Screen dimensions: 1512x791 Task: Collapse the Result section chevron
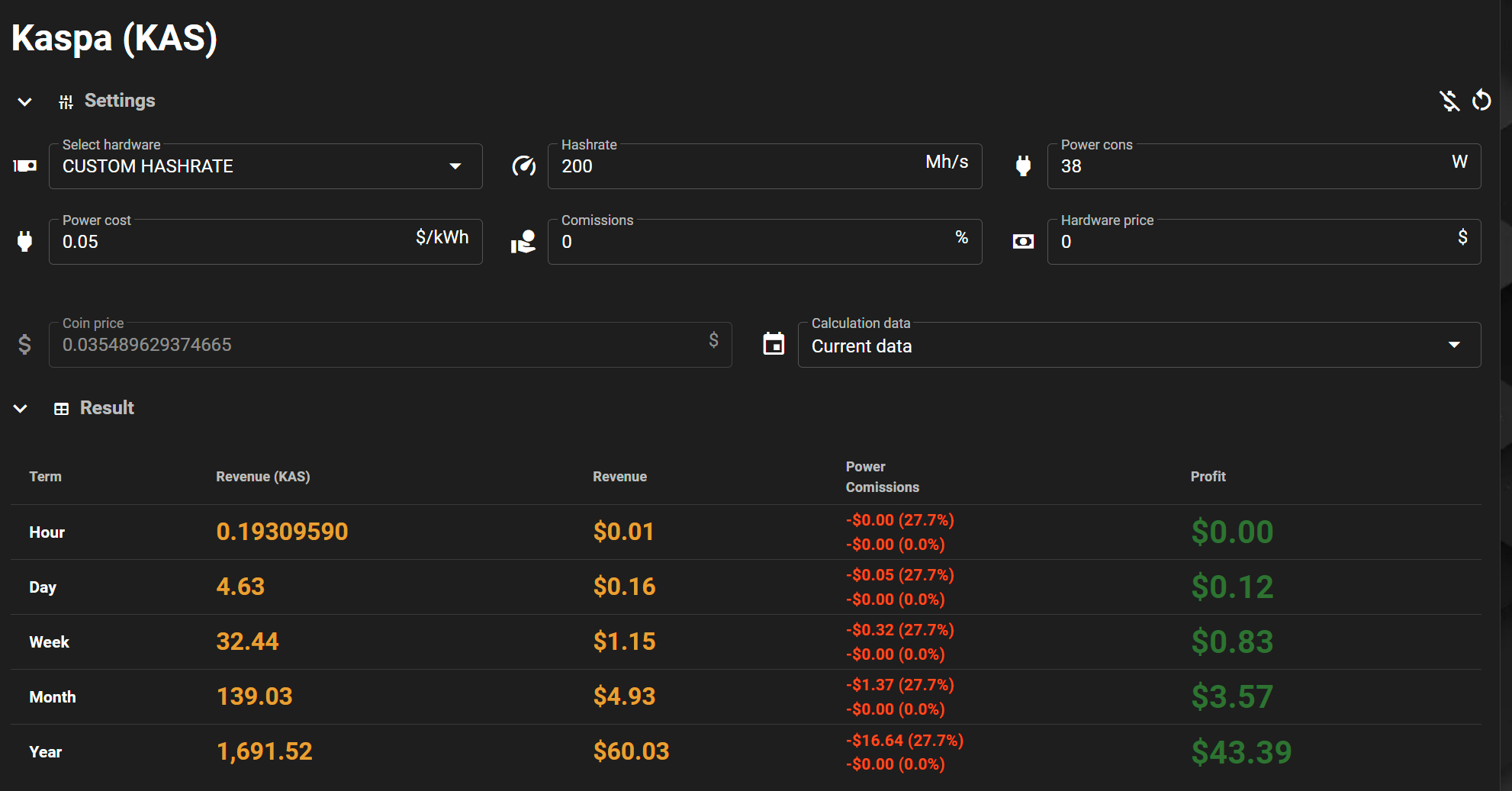point(21,409)
